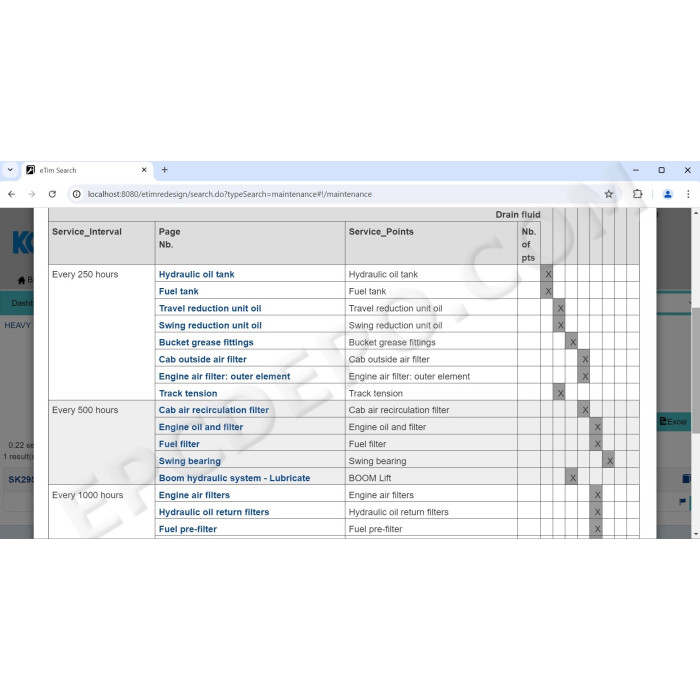Click the page vertical scrollbar thumb
The image size is (700, 700).
[x=696, y=370]
